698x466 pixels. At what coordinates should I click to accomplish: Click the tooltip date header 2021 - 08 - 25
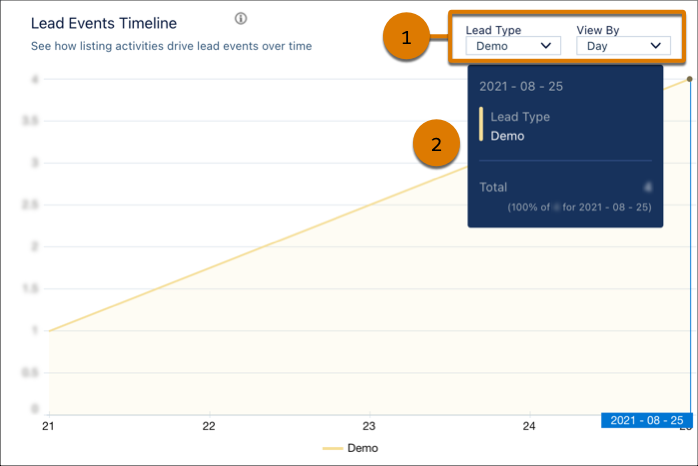(521, 86)
